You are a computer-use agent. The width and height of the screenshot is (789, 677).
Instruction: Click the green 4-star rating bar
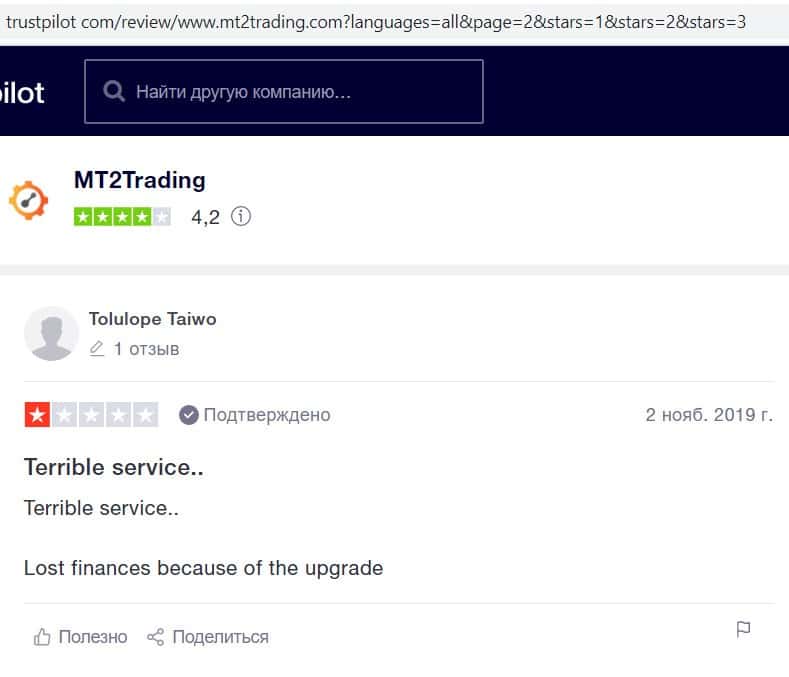click(122, 216)
